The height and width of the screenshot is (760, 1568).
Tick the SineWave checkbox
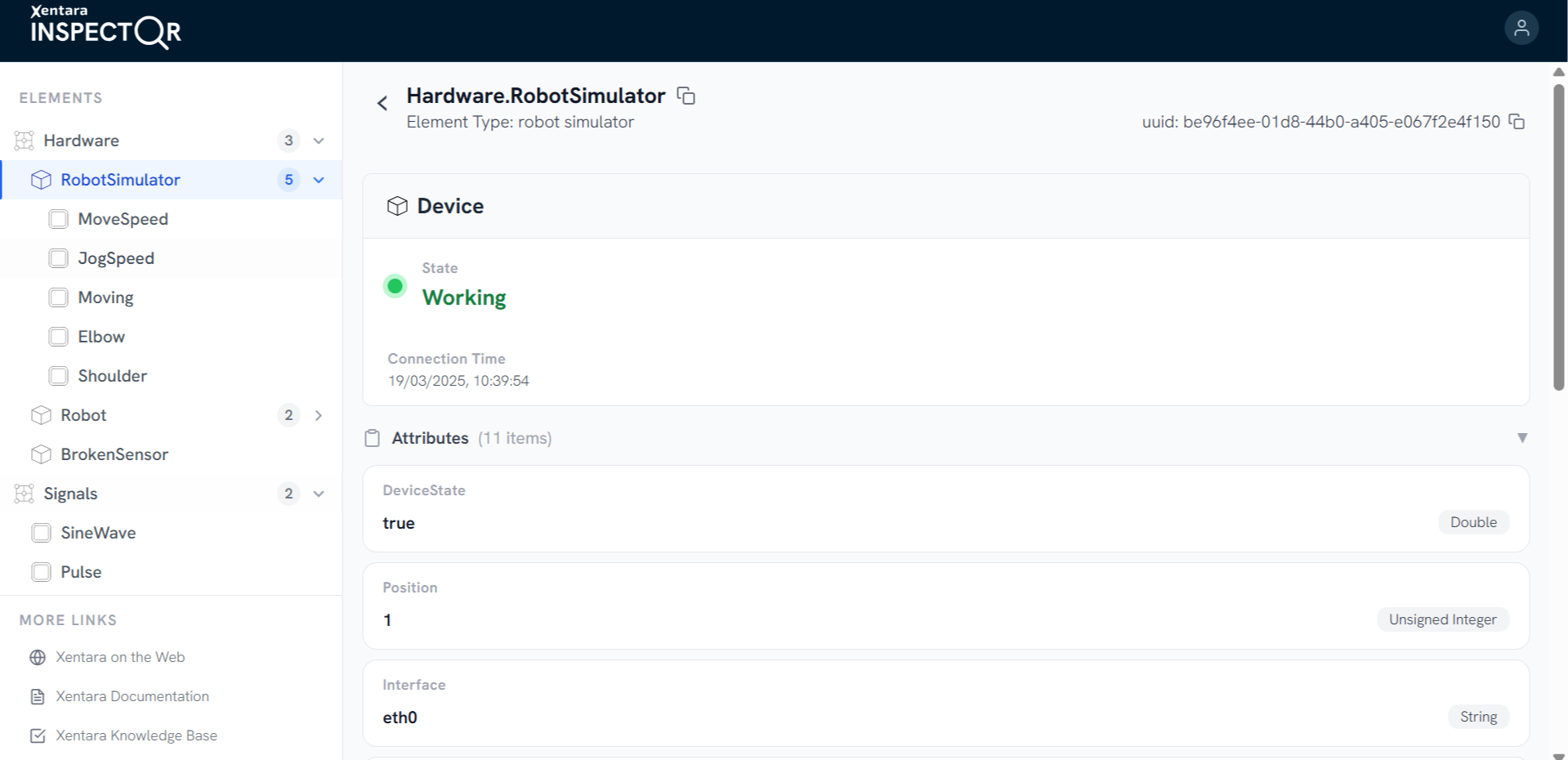(x=41, y=533)
